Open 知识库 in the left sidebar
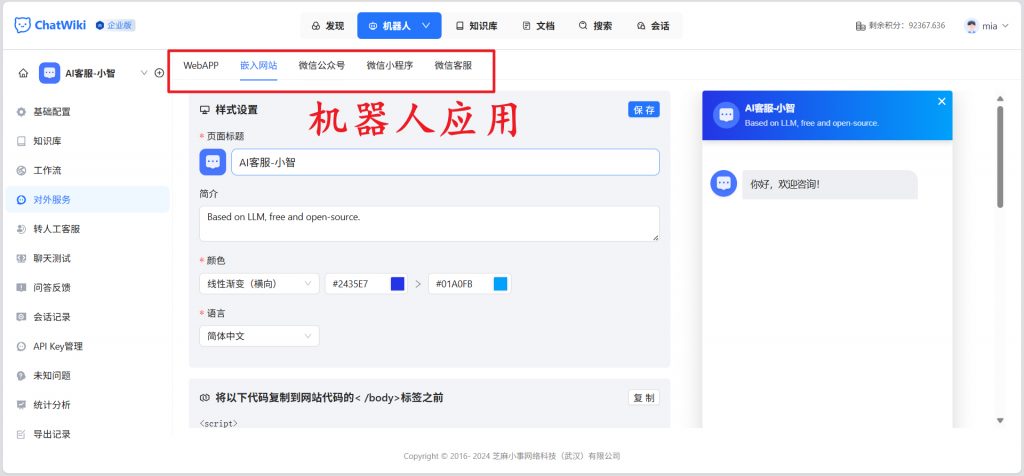Viewport: 1024px width, 476px height. coord(47,141)
